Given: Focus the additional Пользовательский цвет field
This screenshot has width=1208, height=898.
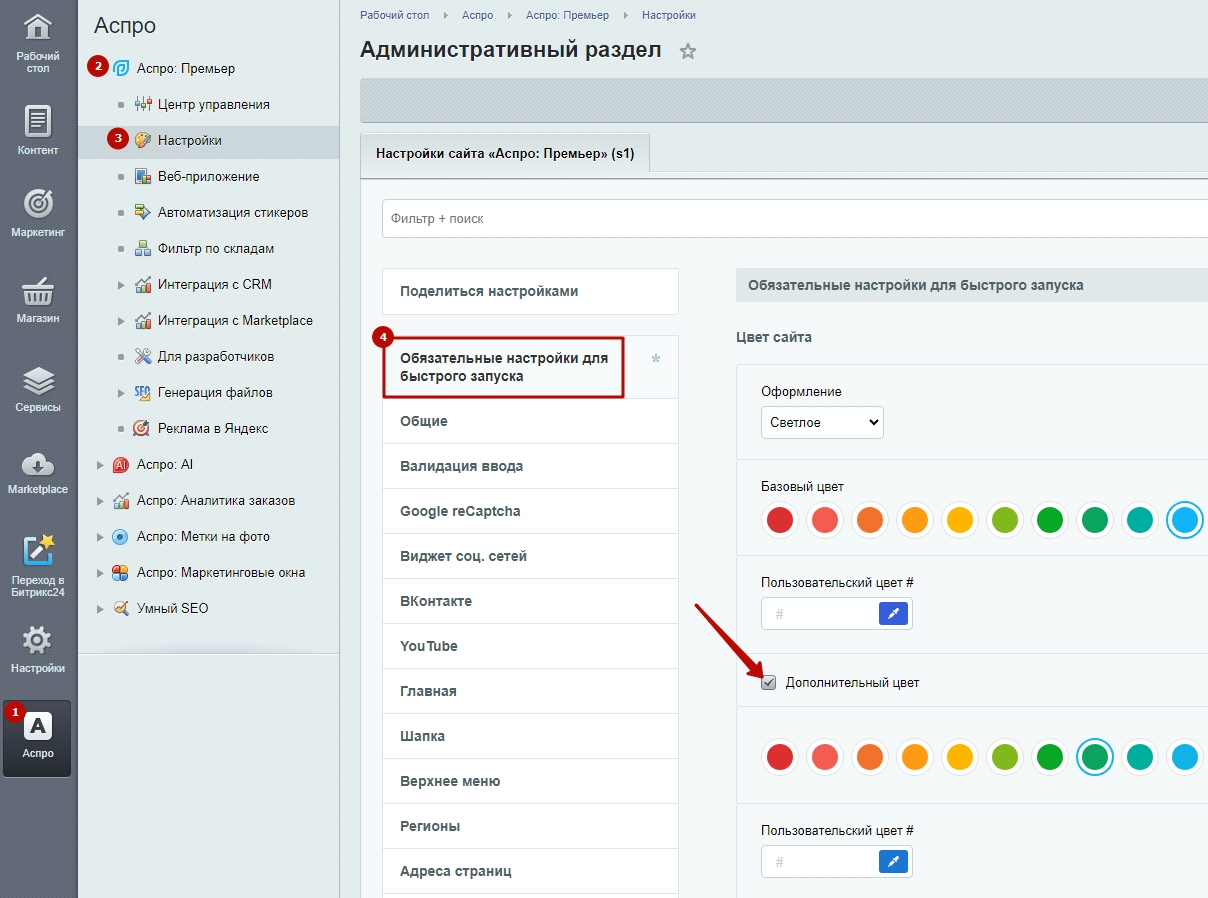Looking at the screenshot, I should 820,860.
